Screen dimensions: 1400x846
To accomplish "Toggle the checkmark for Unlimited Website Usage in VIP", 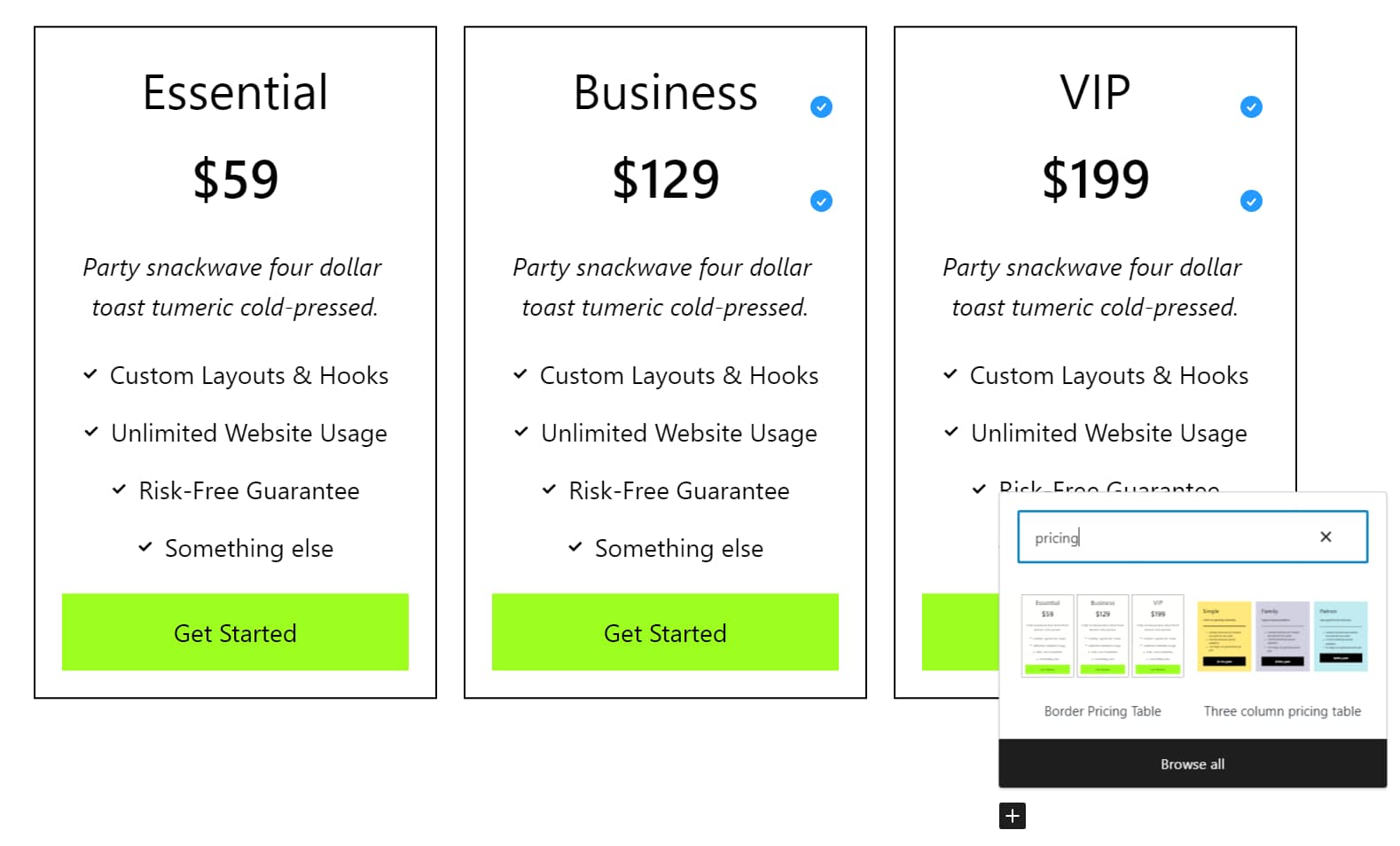I will [x=949, y=431].
